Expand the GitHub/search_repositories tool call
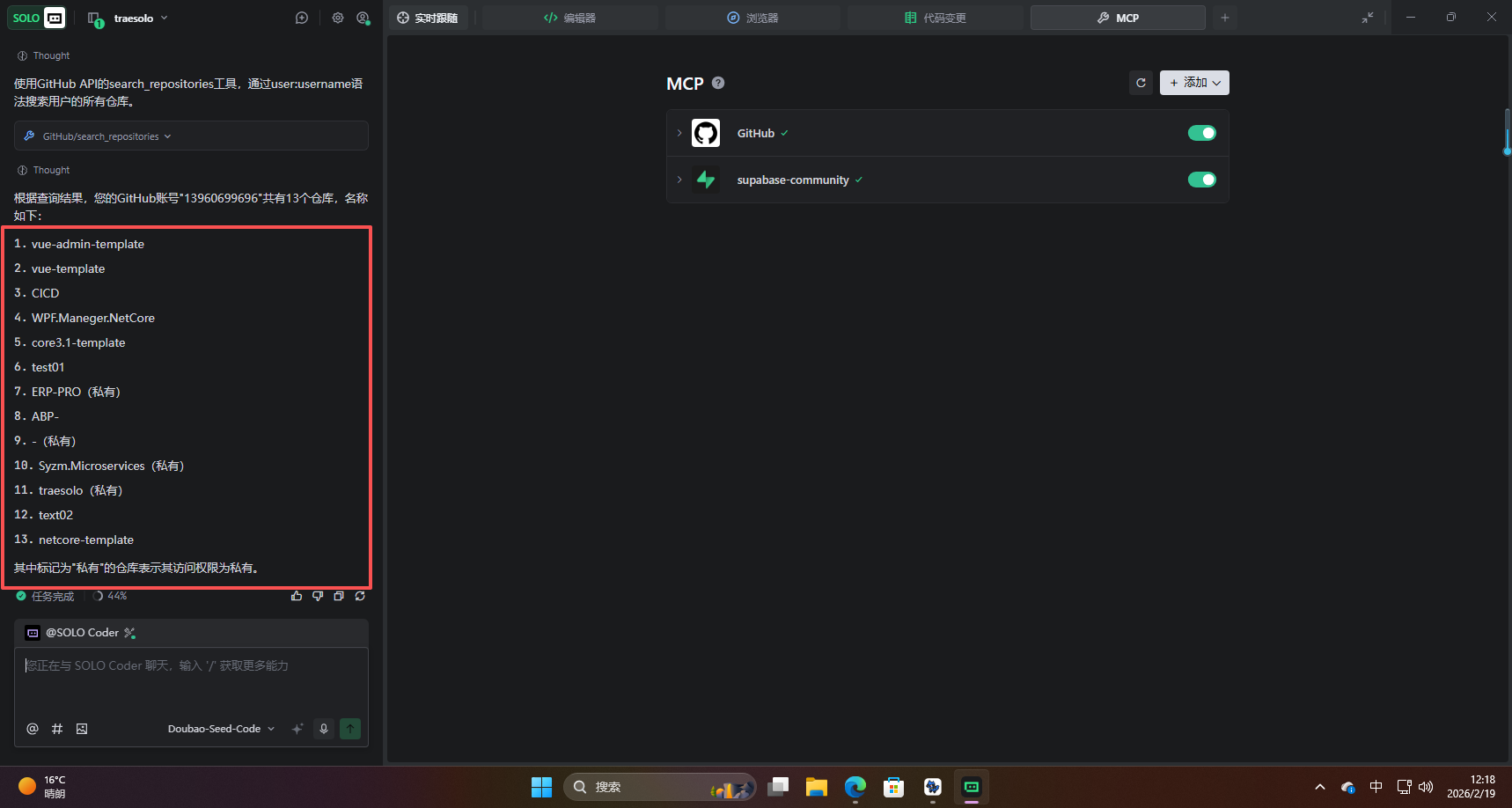Image resolution: width=1512 pixels, height=808 pixels. 191,136
